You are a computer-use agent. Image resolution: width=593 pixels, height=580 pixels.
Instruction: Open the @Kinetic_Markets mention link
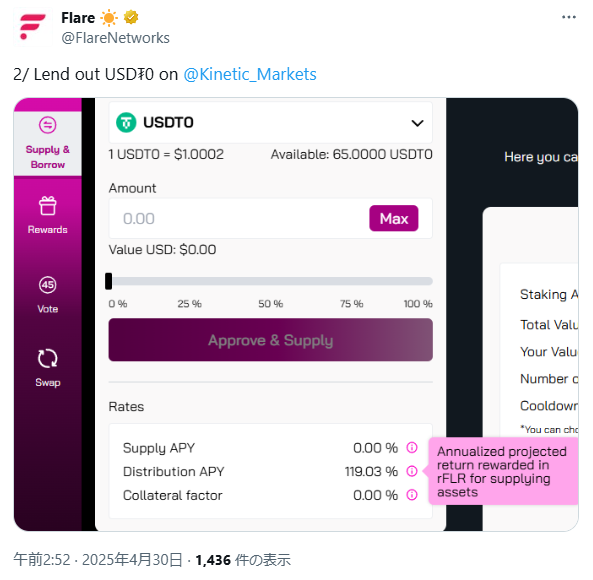(x=250, y=74)
